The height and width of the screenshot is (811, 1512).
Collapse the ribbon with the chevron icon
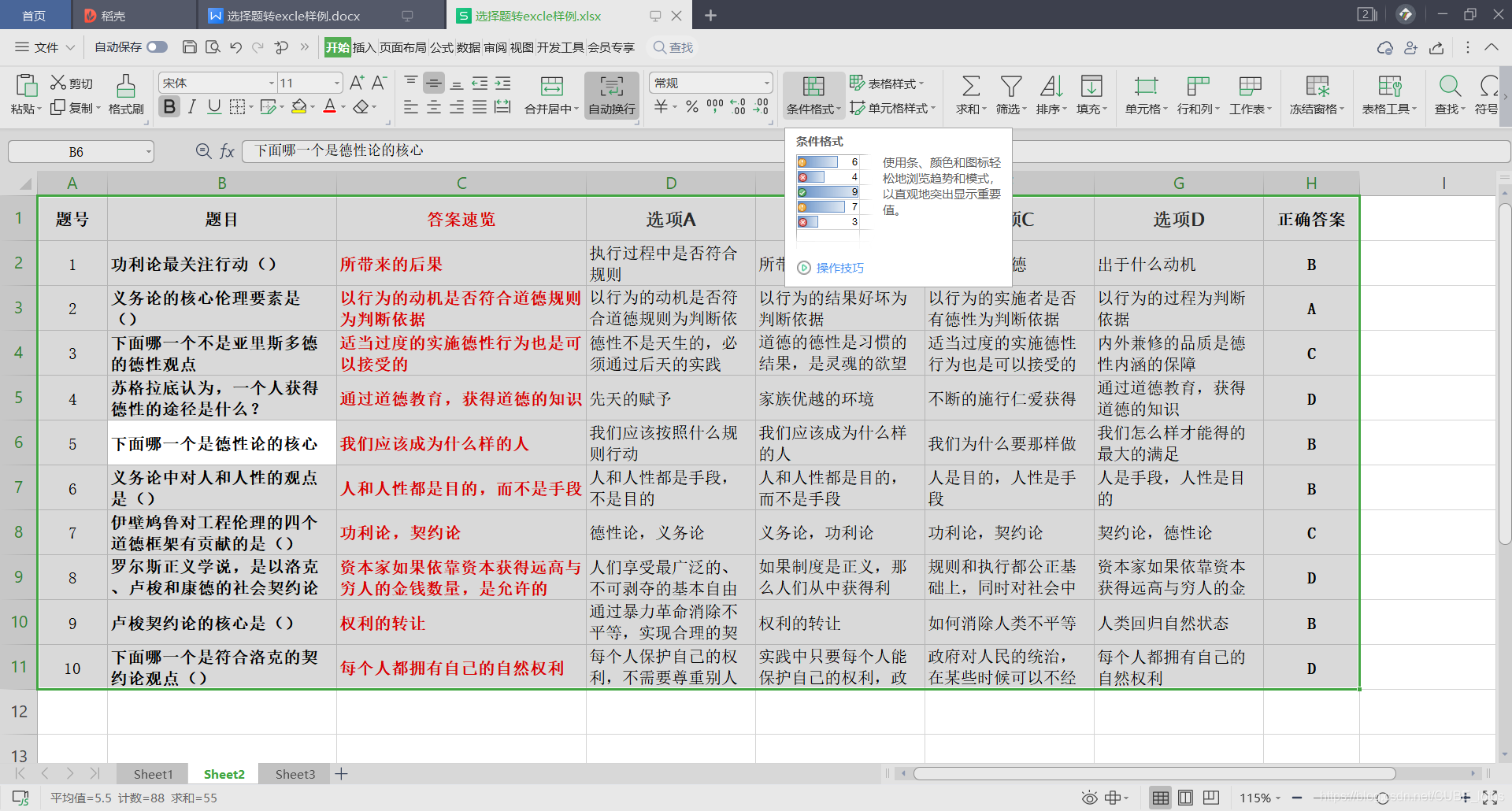(x=1492, y=47)
